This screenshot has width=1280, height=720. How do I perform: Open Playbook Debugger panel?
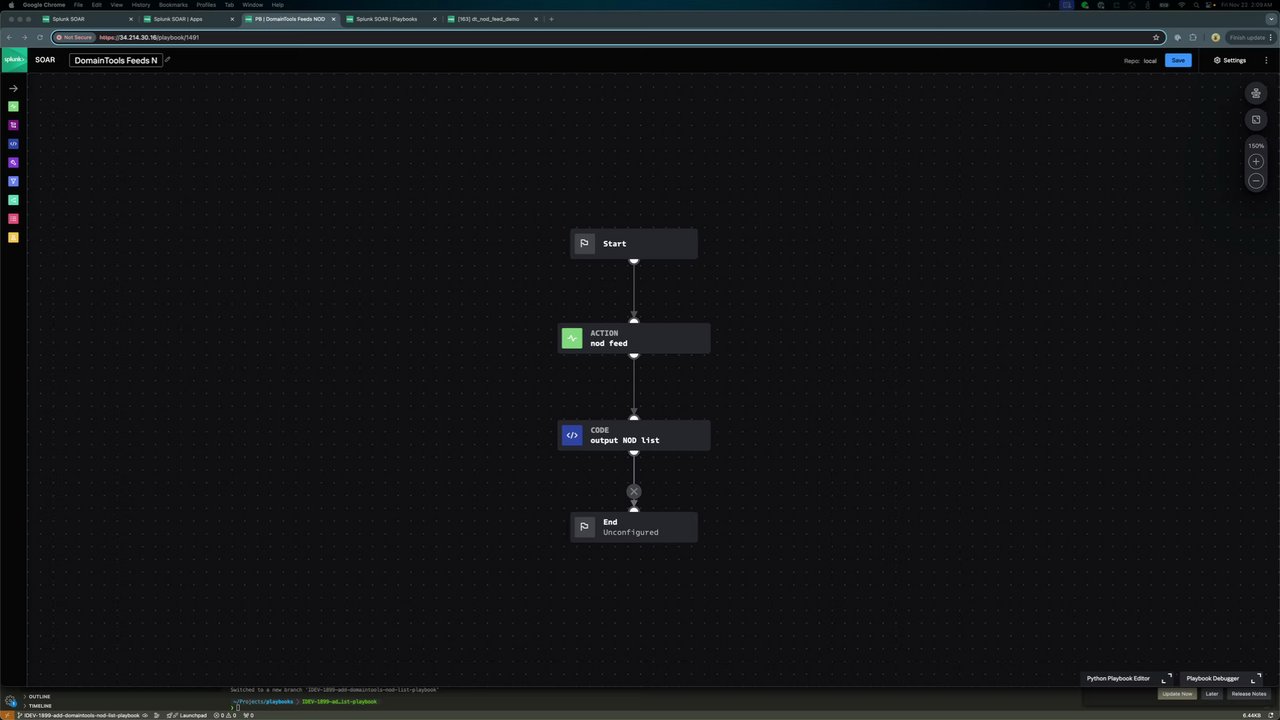1212,678
